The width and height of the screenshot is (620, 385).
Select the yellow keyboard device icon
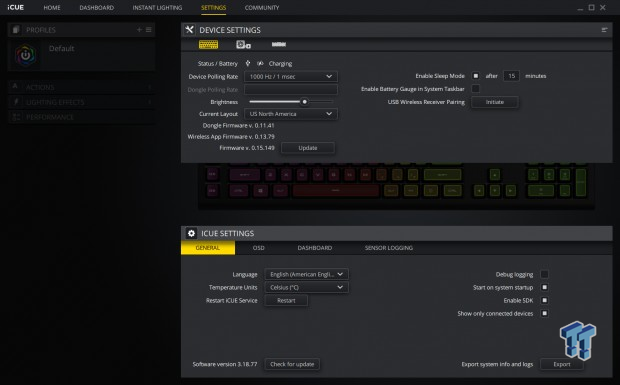coord(208,44)
